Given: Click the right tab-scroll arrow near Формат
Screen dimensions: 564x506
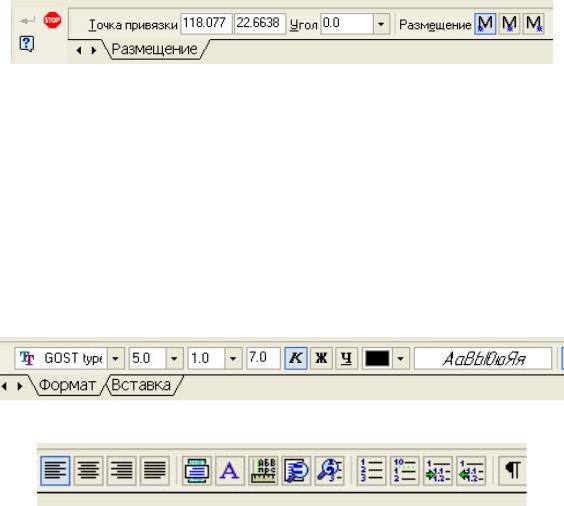Looking at the screenshot, I should tap(20, 387).
